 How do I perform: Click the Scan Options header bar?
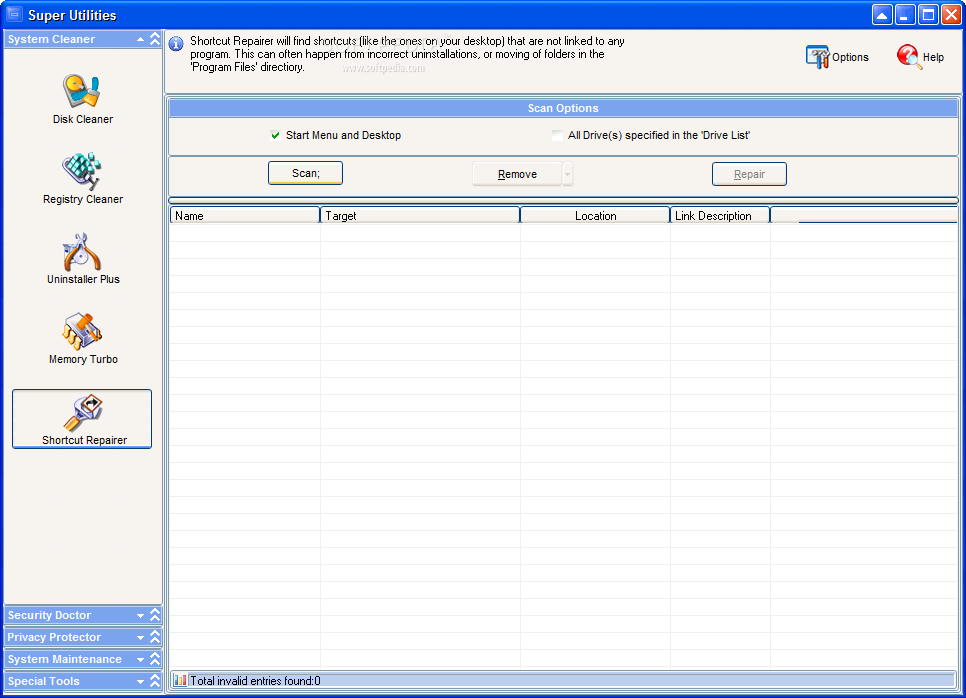[563, 108]
